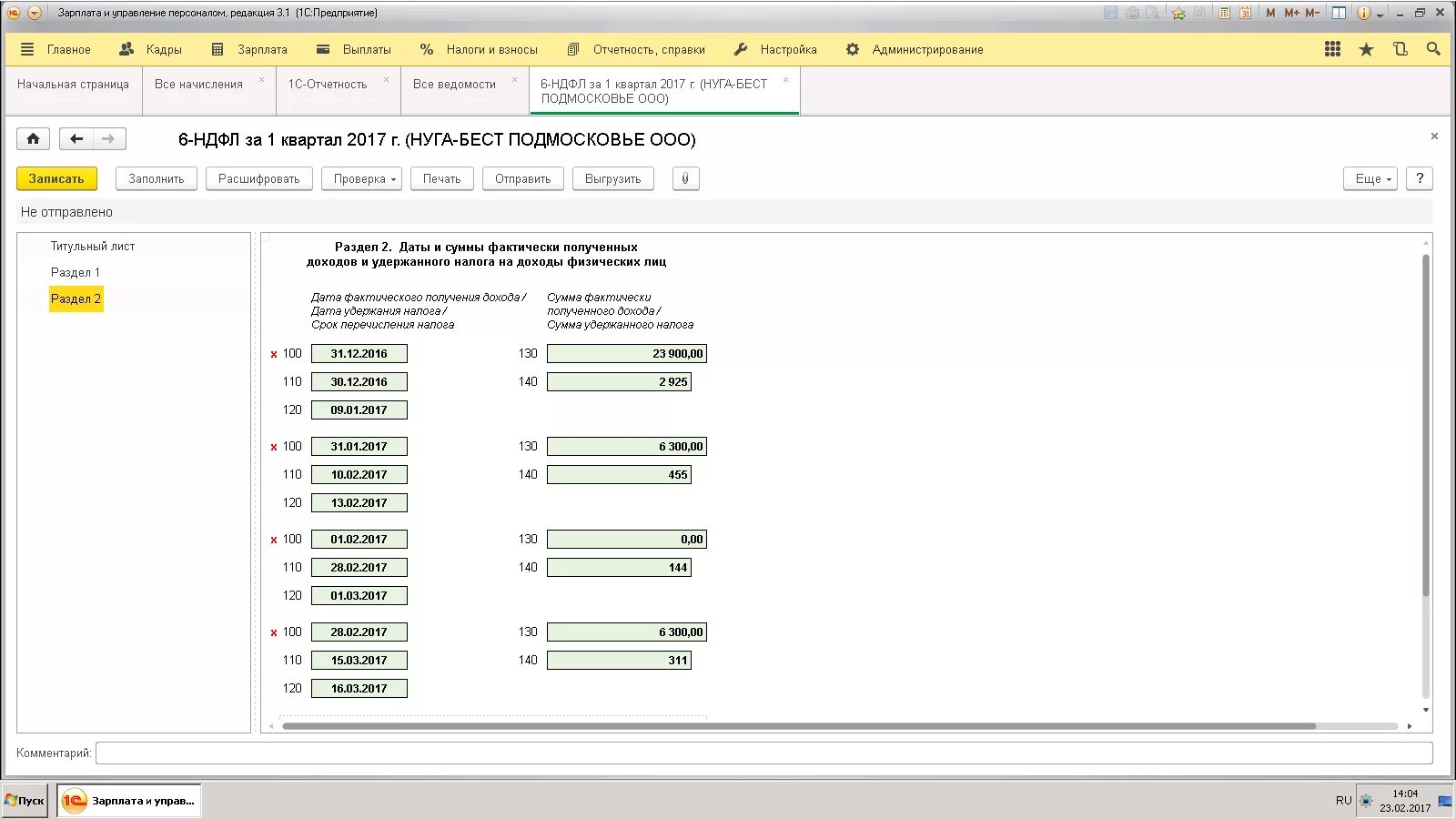The height and width of the screenshot is (819, 1456).
Task: Click the report's vertical scrollbar
Action: tap(1426, 425)
